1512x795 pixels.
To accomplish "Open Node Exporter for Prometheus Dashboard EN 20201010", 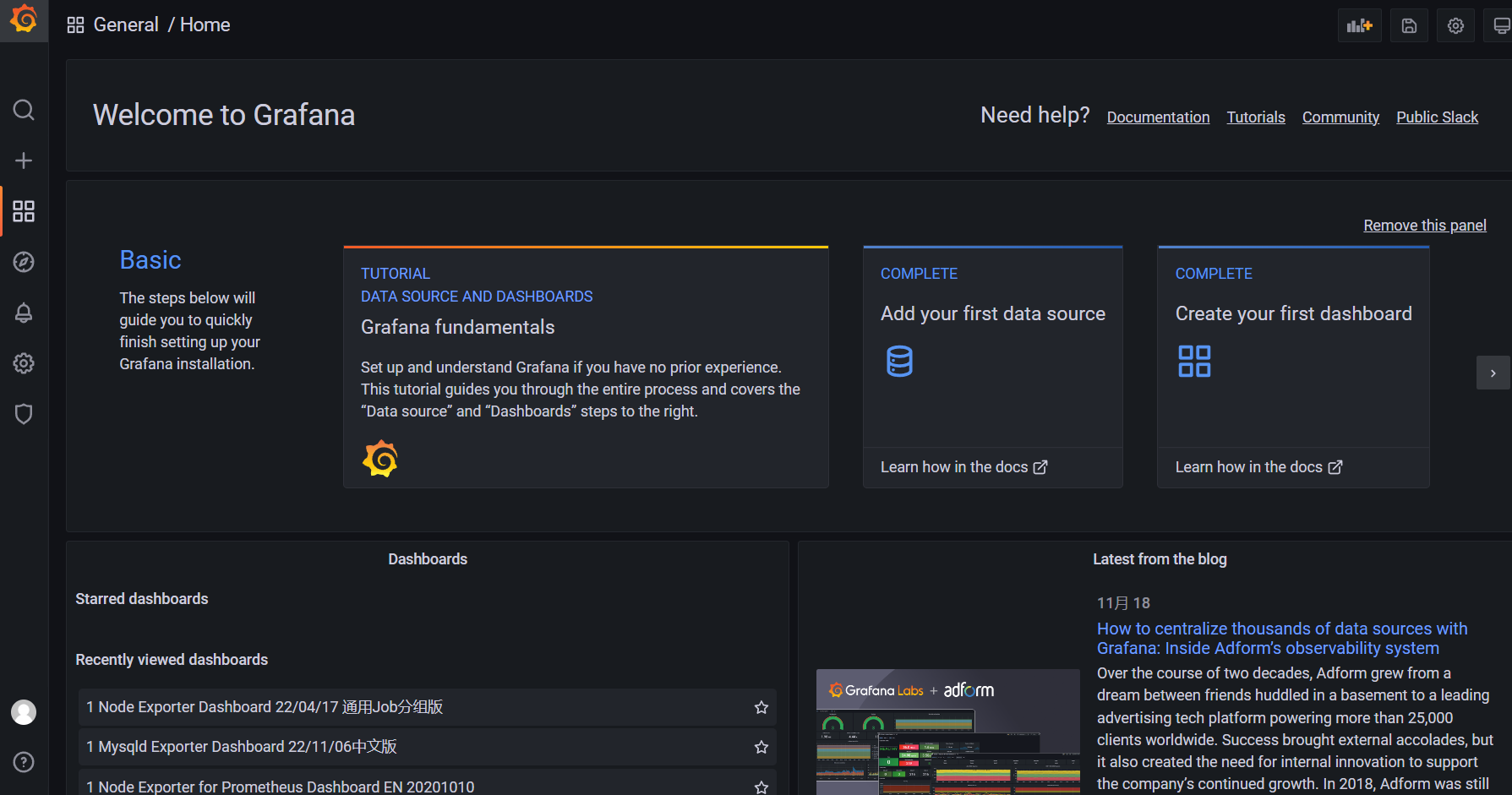I will (428, 784).
